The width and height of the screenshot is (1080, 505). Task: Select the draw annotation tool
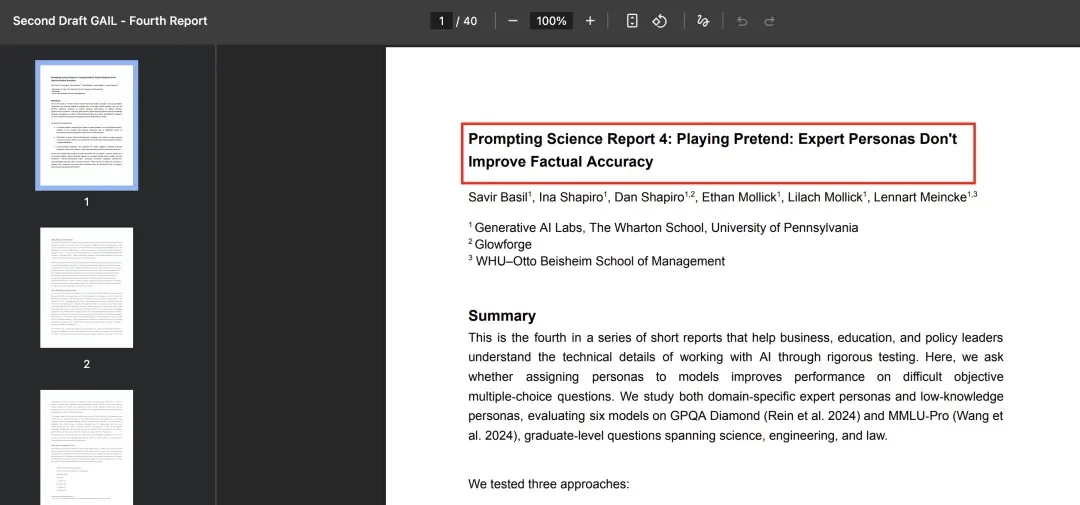pos(703,21)
